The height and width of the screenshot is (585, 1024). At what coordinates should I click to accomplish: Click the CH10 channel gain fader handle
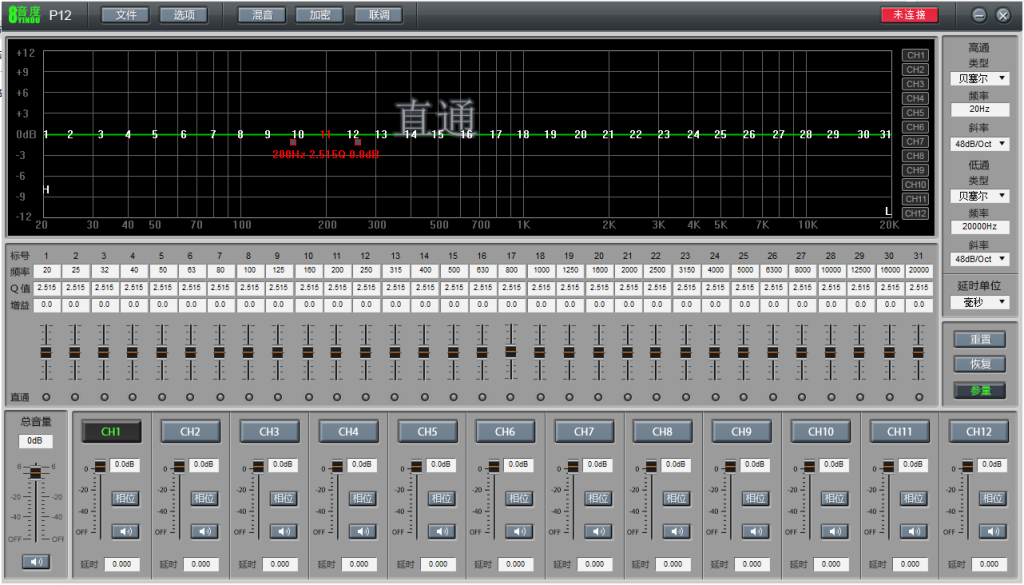click(x=809, y=466)
